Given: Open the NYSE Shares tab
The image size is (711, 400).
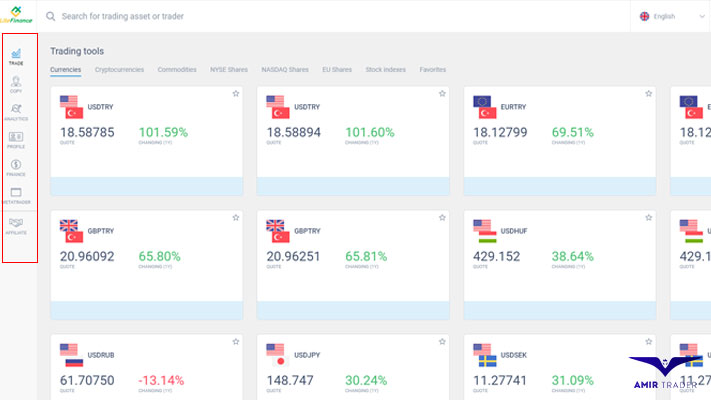Looking at the screenshot, I should tap(229, 70).
